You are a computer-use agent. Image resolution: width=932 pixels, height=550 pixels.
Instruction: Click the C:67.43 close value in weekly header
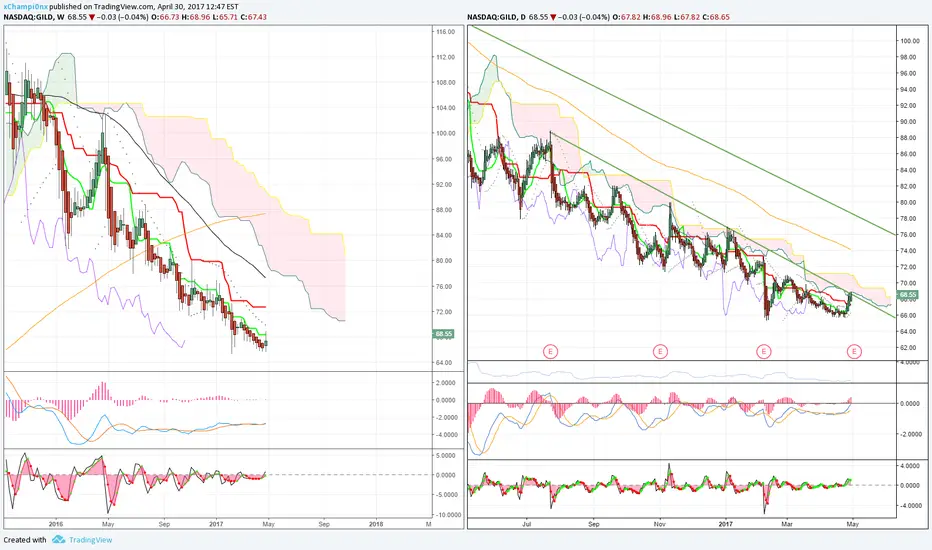pos(254,17)
